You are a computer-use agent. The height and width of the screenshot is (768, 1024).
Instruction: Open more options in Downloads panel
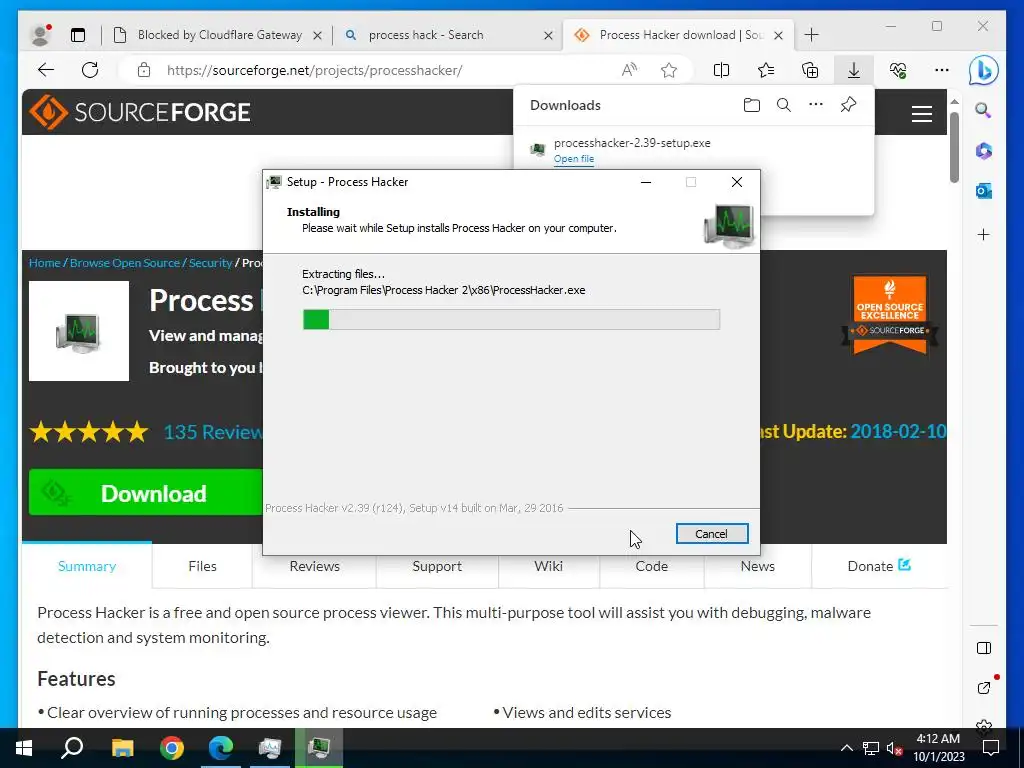pos(816,104)
